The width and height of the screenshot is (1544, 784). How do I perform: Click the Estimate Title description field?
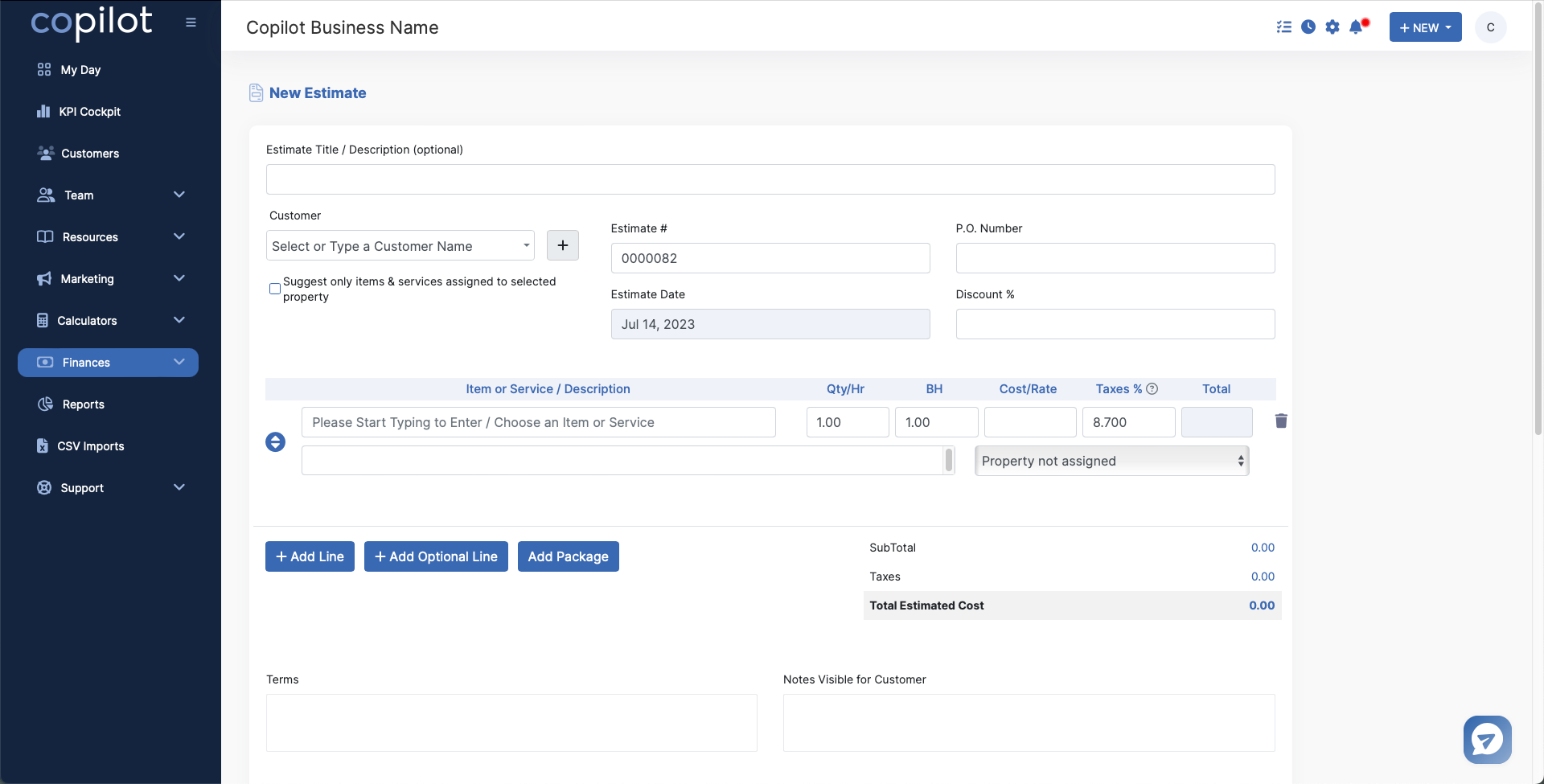click(x=770, y=179)
